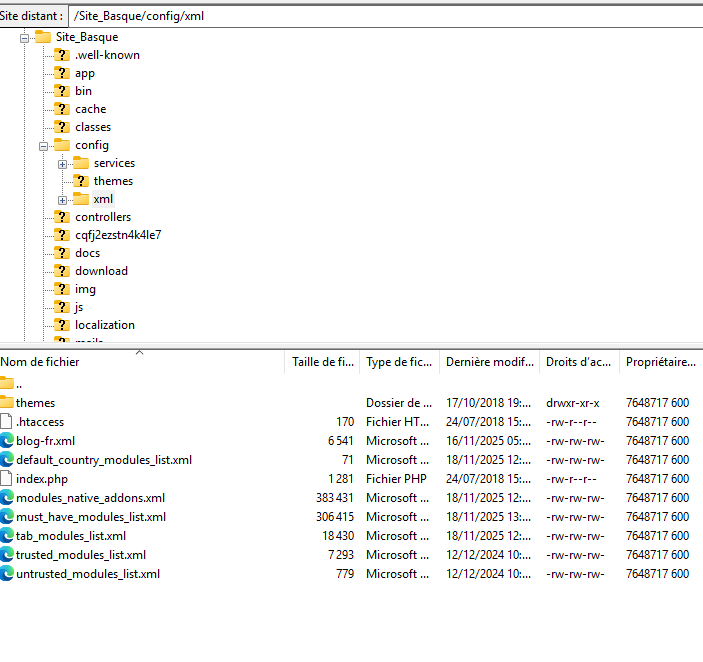Click the must_have_modules_list.xml Edge icon
This screenshot has width=703, height=662.
(x=7, y=517)
